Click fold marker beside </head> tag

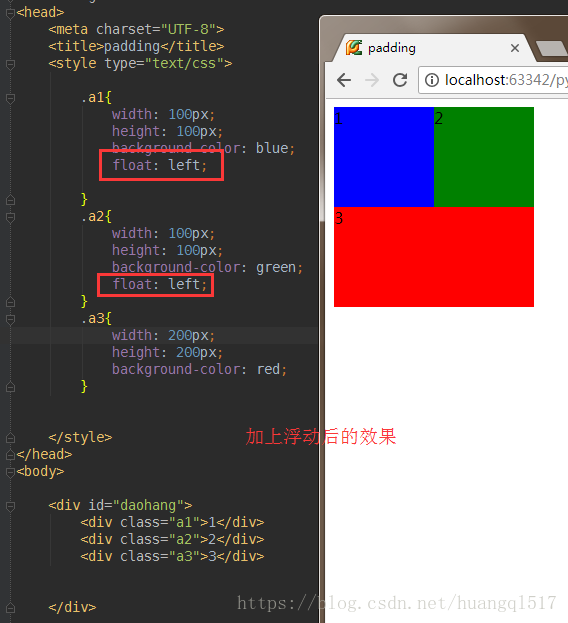[x=11, y=455]
